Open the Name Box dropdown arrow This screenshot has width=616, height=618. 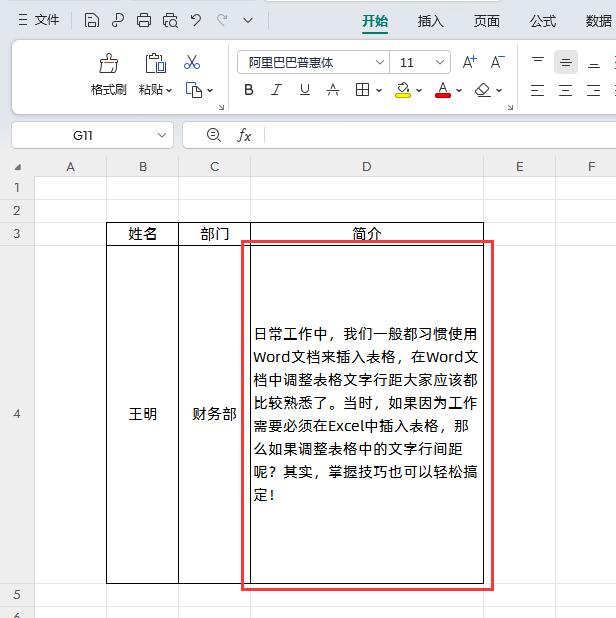point(162,135)
